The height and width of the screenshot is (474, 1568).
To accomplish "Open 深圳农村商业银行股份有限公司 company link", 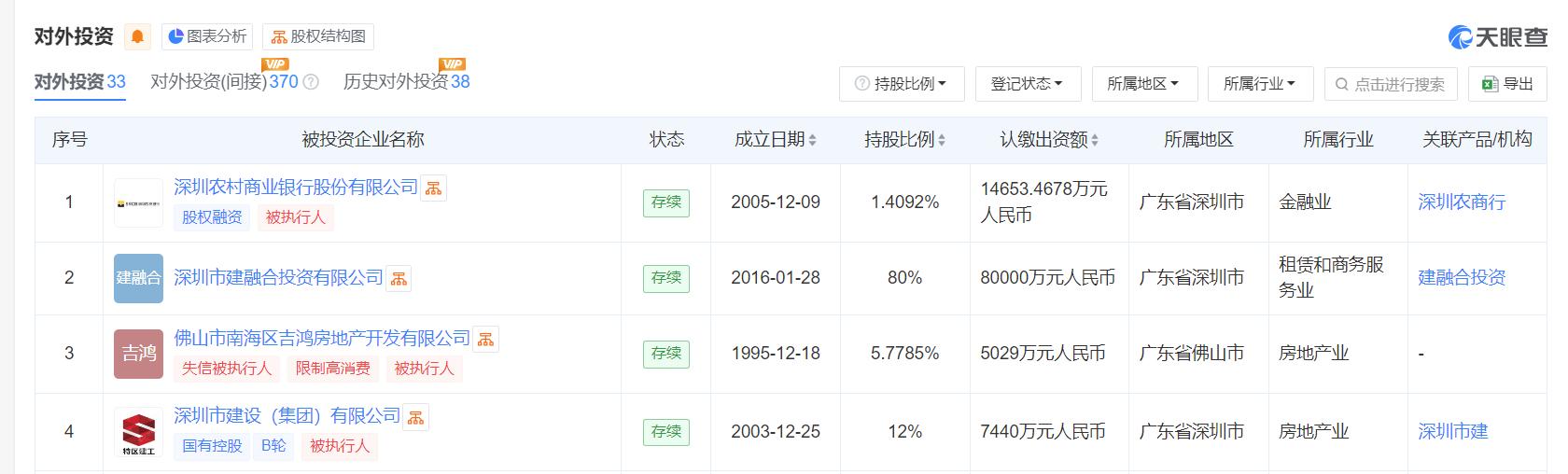I will tap(296, 188).
